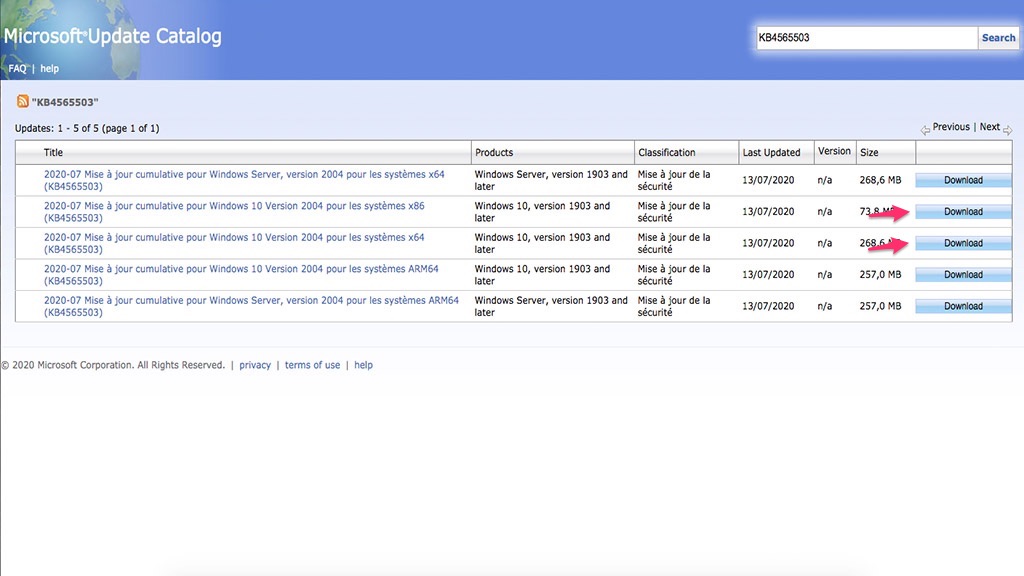Sort results by Products column header
The image size is (1024, 576).
point(494,152)
